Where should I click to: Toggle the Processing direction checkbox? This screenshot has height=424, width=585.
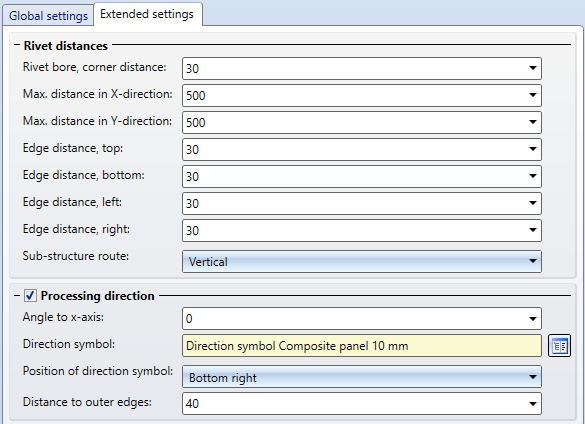pos(30,296)
